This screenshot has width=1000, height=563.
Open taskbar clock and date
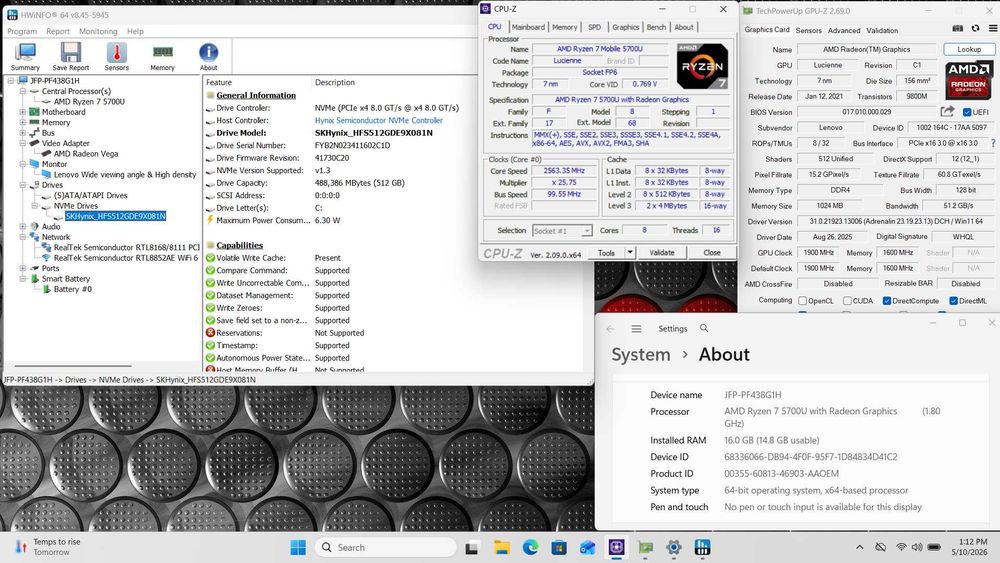tap(971, 547)
